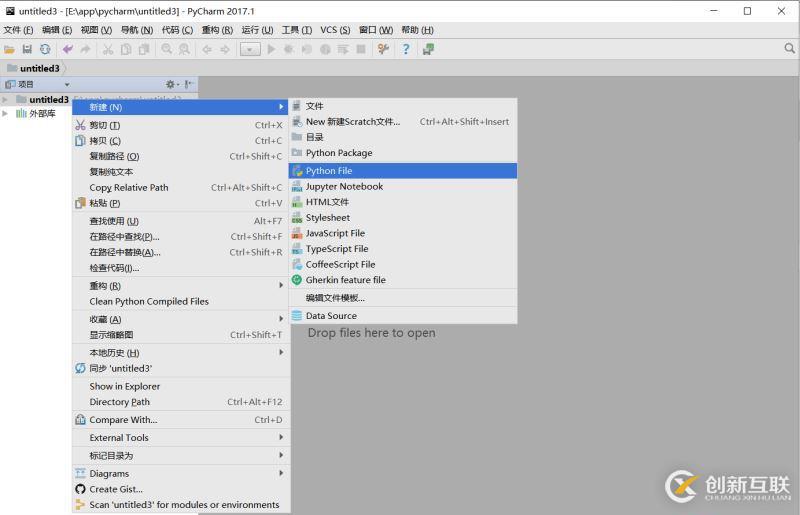Choose 目录 in the New submenu
The width and height of the screenshot is (800, 515).
coord(403,137)
